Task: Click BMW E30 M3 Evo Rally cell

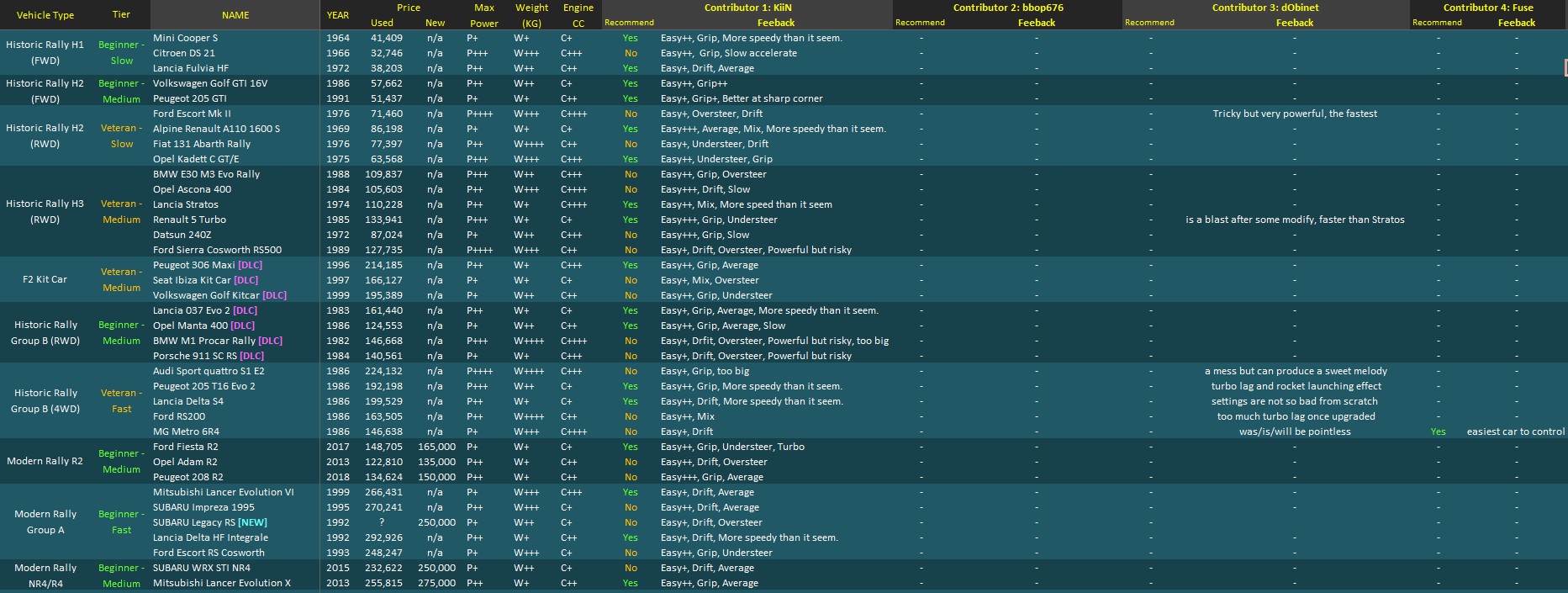Action: [235, 174]
